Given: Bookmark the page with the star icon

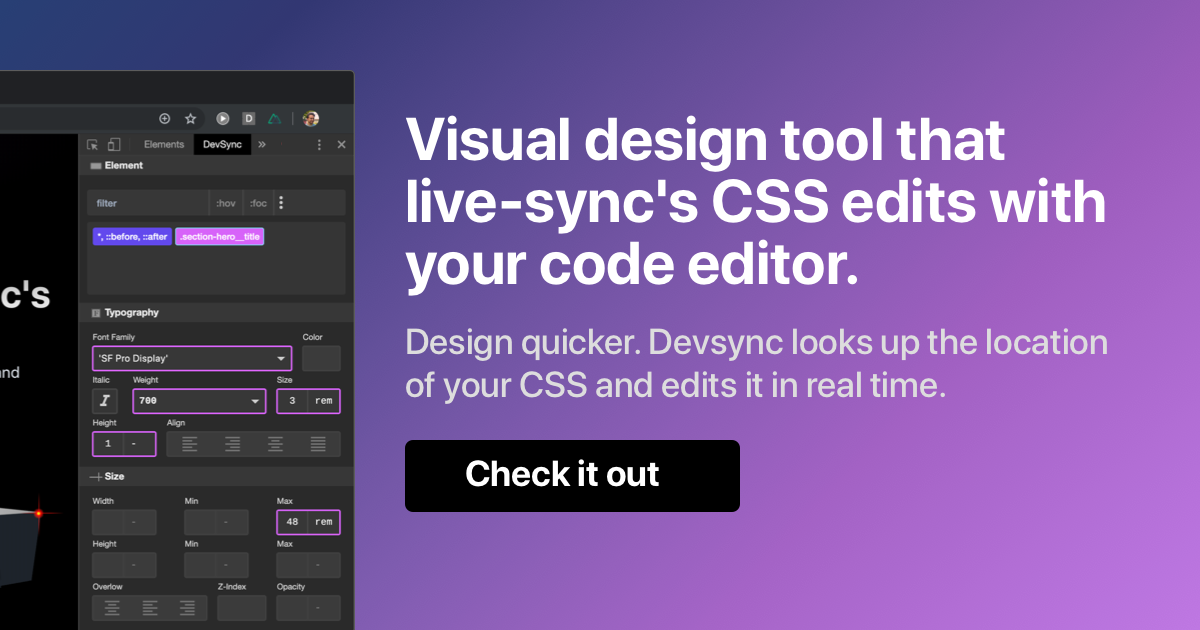Looking at the screenshot, I should [190, 118].
